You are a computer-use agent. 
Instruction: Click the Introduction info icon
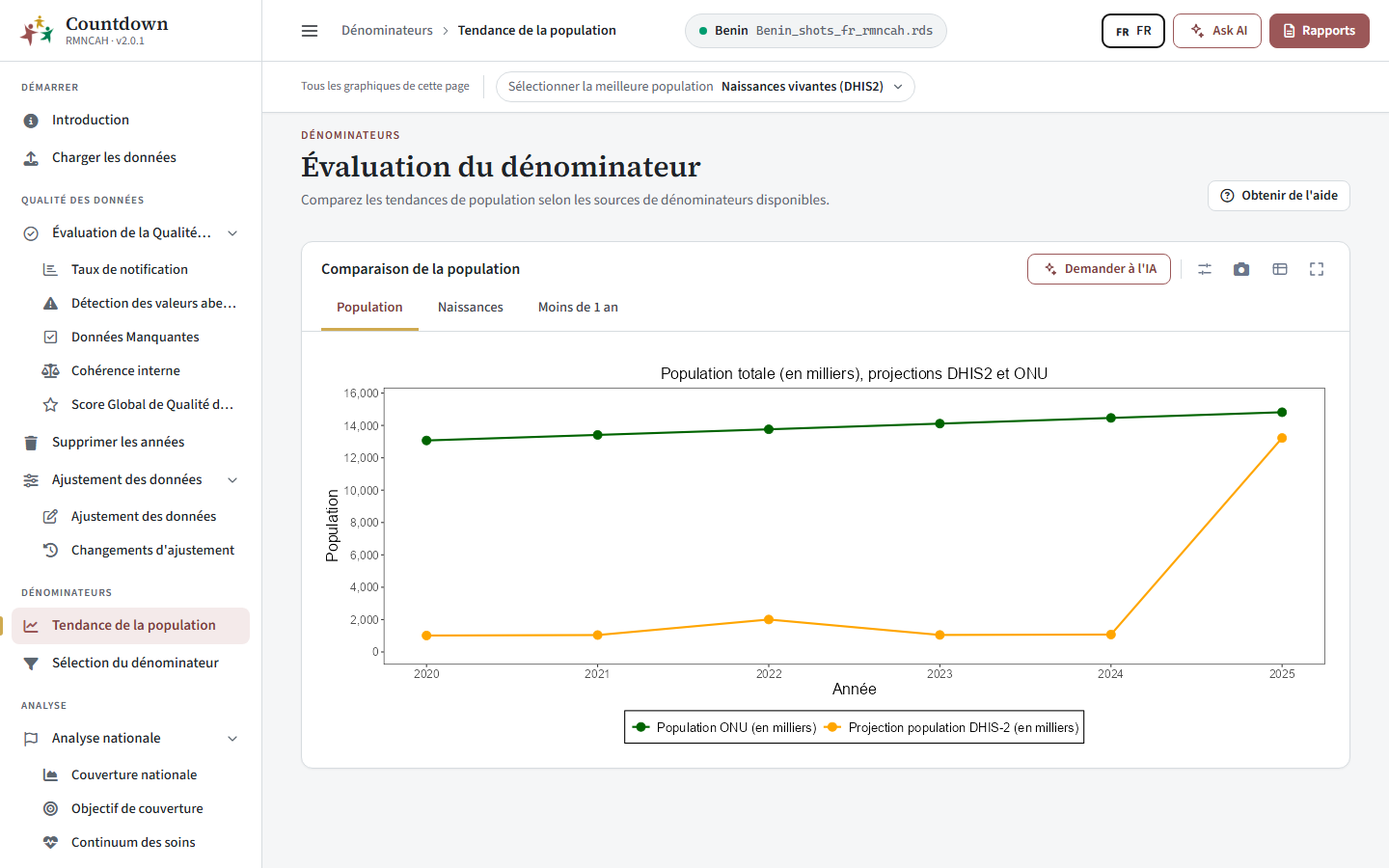tap(31, 121)
